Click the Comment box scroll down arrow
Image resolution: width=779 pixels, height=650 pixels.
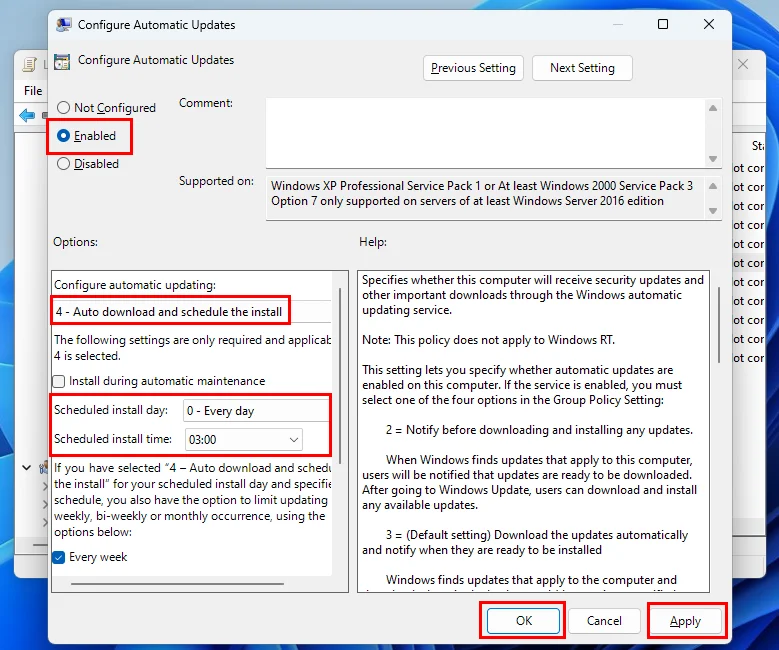(713, 159)
